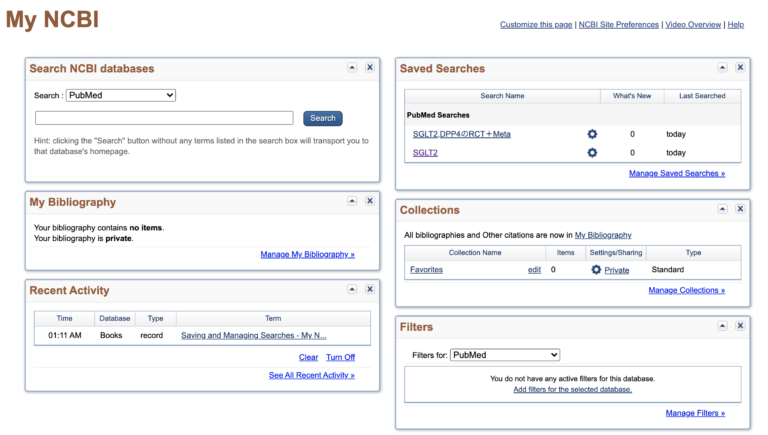Collapse the My Bibliography panel
The image size is (768, 435).
[x=352, y=201]
